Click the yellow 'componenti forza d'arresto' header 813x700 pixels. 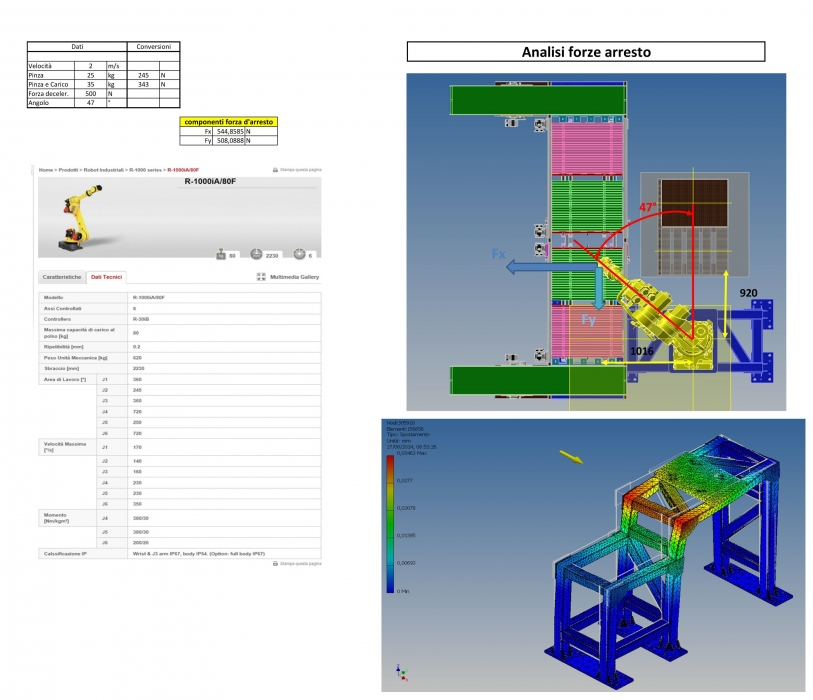coord(227,122)
